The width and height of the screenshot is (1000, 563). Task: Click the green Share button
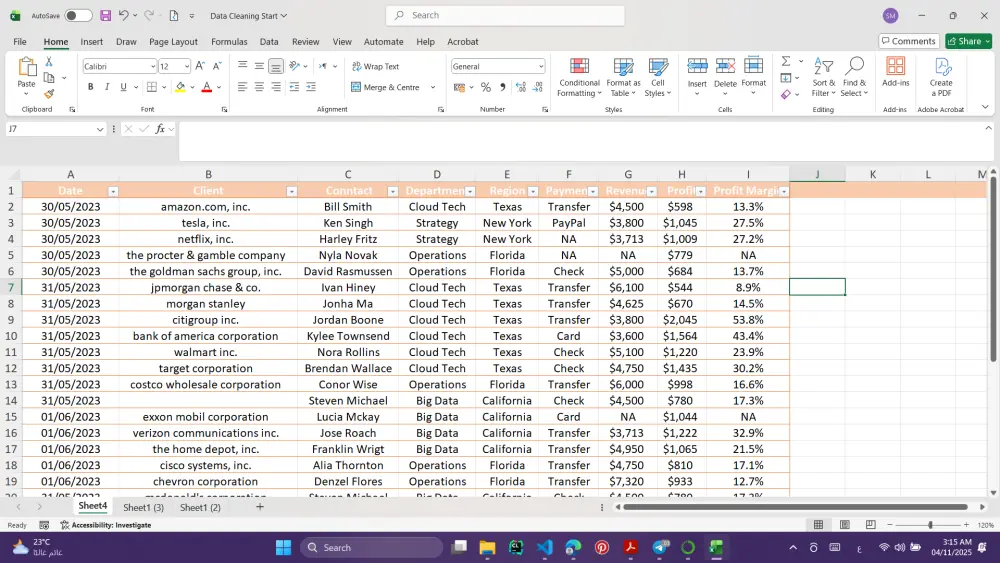(x=969, y=41)
